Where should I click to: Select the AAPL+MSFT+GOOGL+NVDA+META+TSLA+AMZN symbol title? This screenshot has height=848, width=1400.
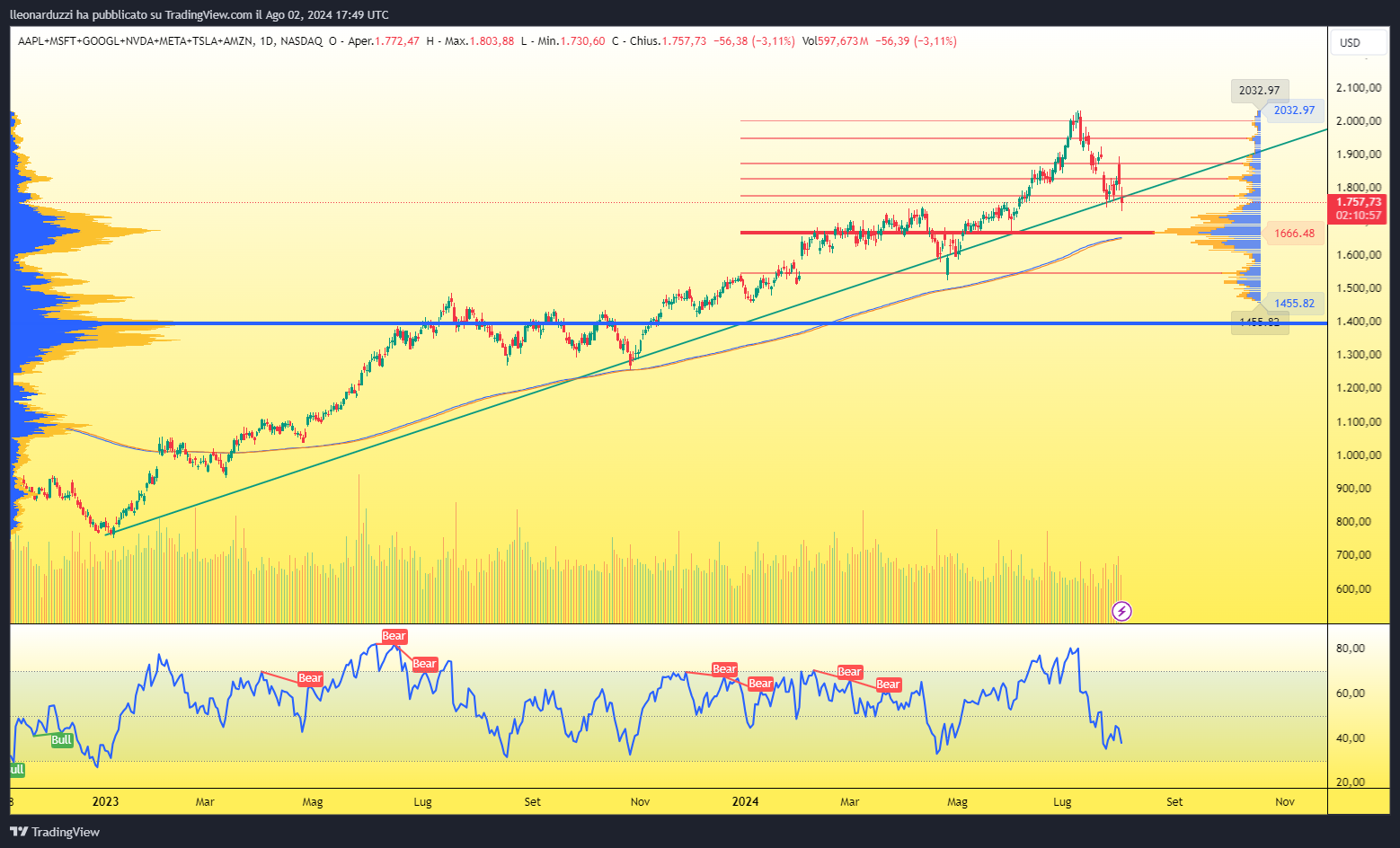click(135, 41)
